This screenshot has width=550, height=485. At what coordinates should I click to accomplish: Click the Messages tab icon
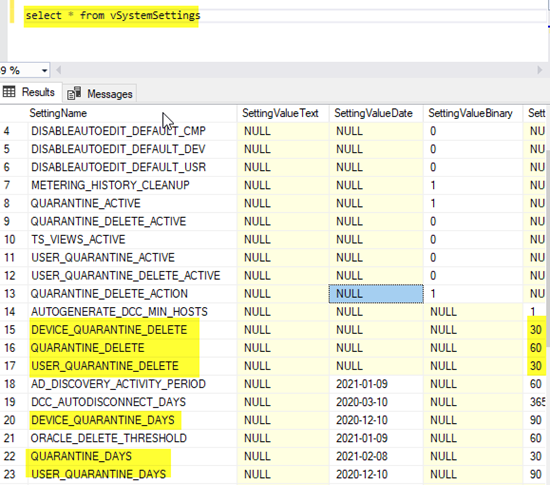(x=74, y=93)
